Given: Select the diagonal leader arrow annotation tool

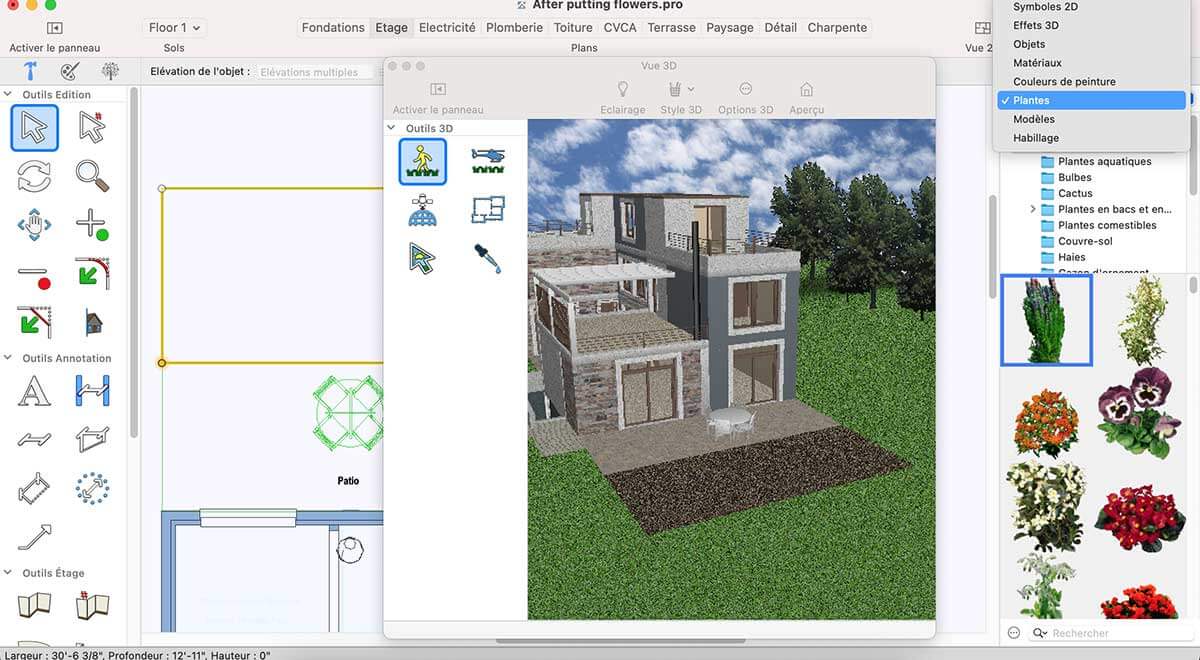Looking at the screenshot, I should coord(34,537).
